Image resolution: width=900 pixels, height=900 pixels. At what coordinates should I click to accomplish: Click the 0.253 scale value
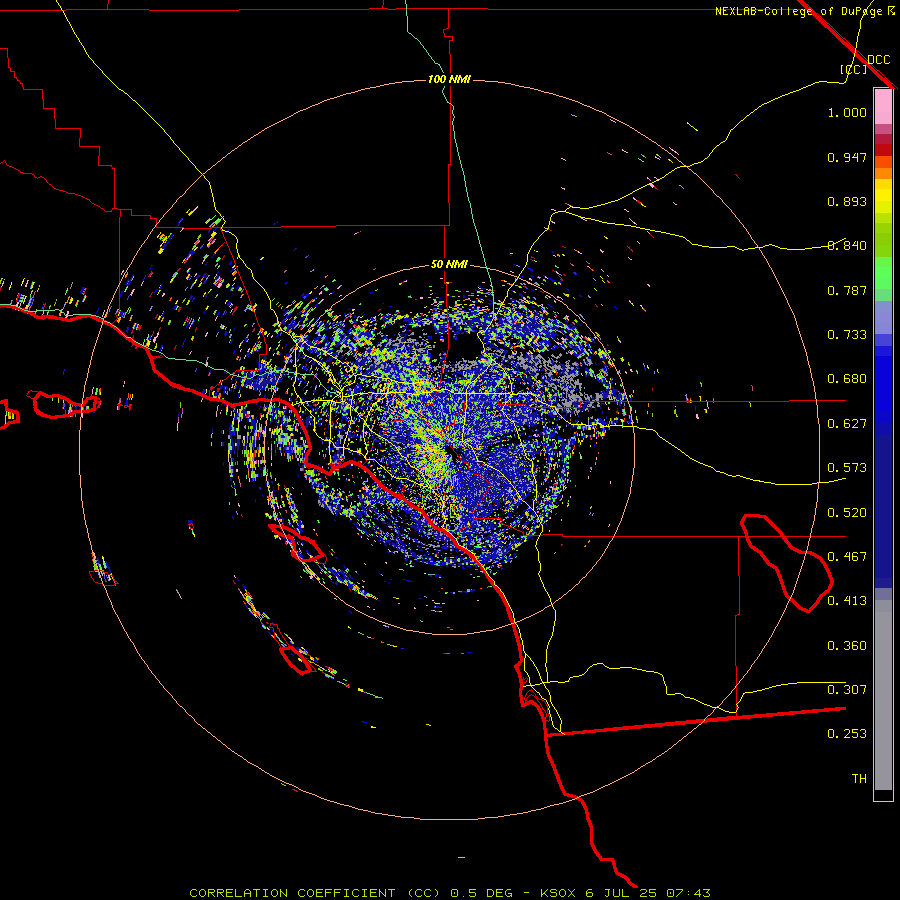pos(847,734)
